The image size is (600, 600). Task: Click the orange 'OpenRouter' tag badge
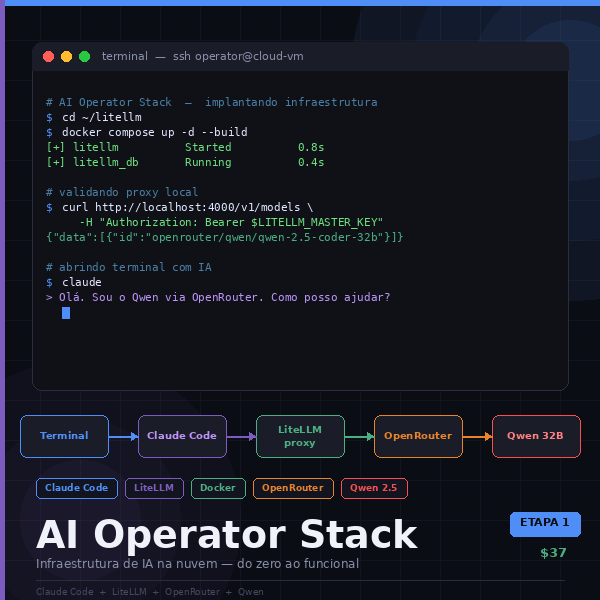(x=293, y=488)
